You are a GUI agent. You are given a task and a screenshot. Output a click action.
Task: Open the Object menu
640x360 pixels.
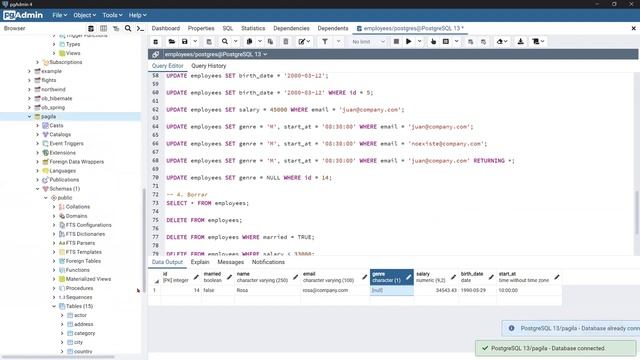[84, 15]
